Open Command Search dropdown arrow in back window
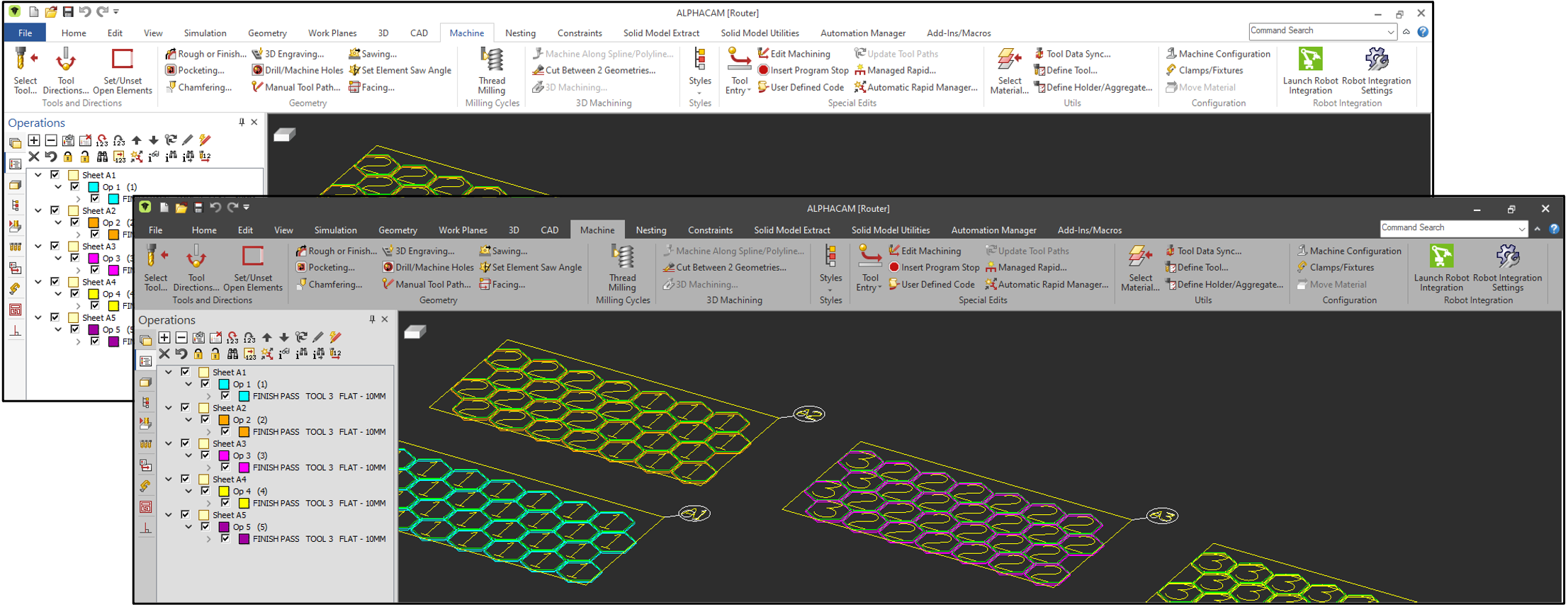The width and height of the screenshot is (1568, 607). pos(1391,31)
